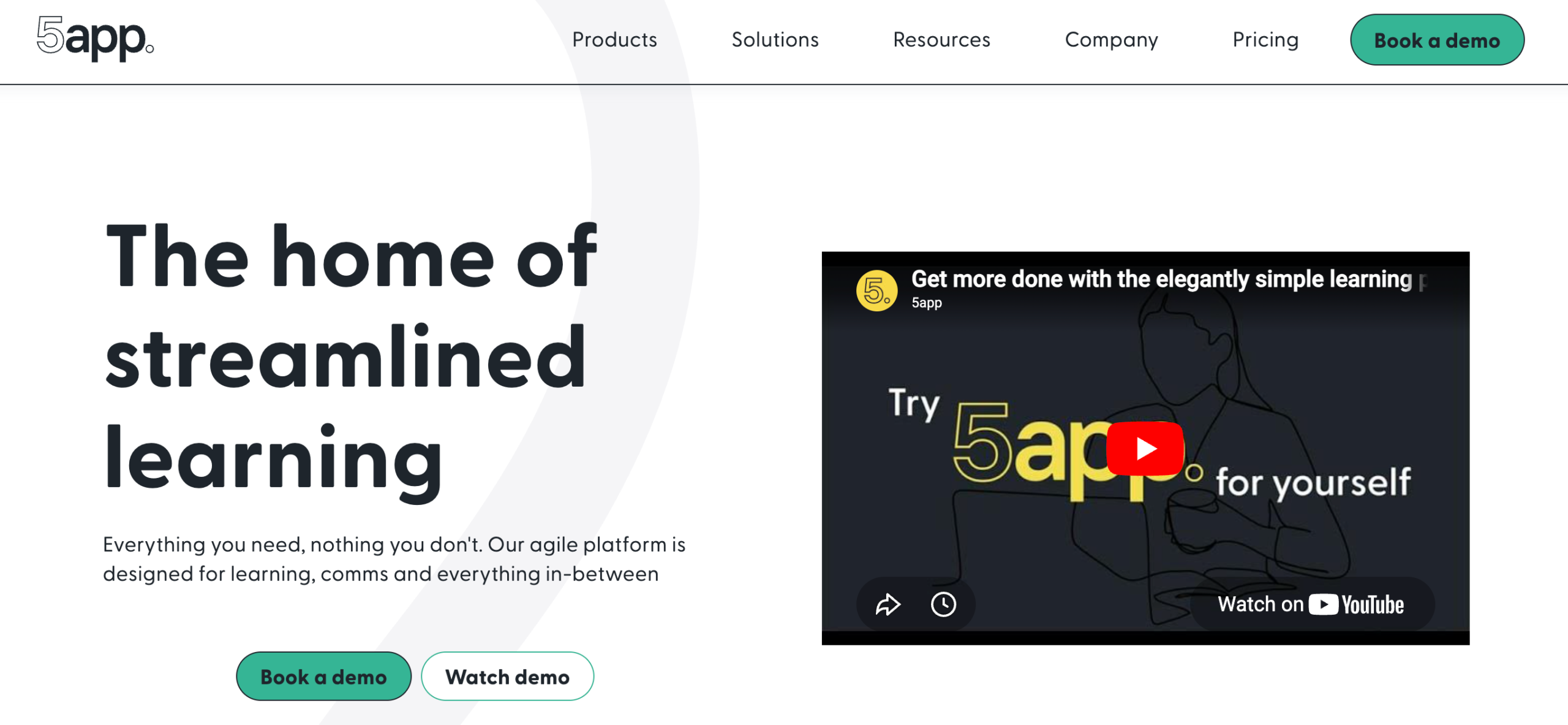1568x725 pixels.
Task: Go to the Pricing page
Action: tap(1265, 40)
